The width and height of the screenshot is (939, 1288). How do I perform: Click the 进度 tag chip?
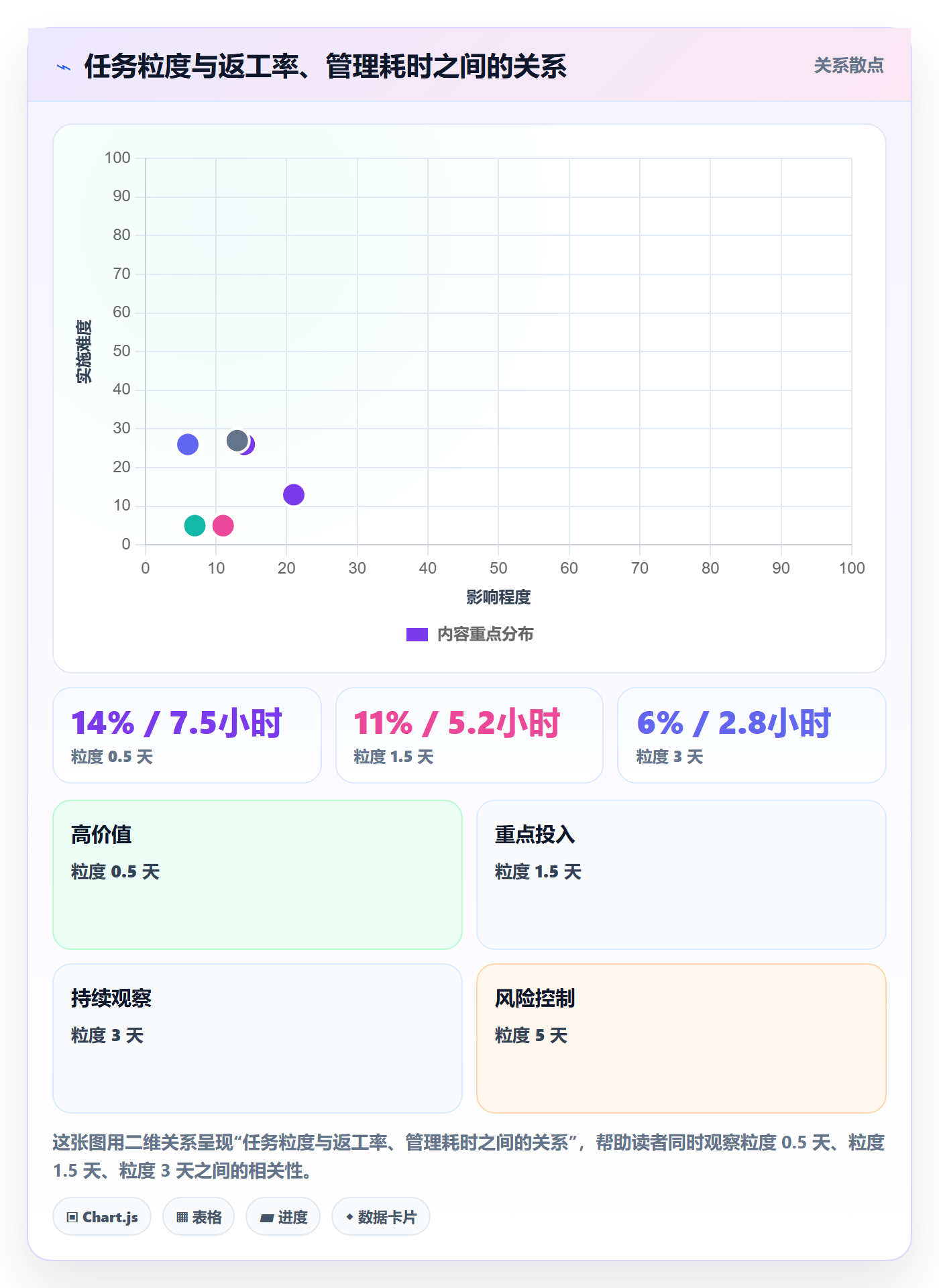click(283, 1217)
